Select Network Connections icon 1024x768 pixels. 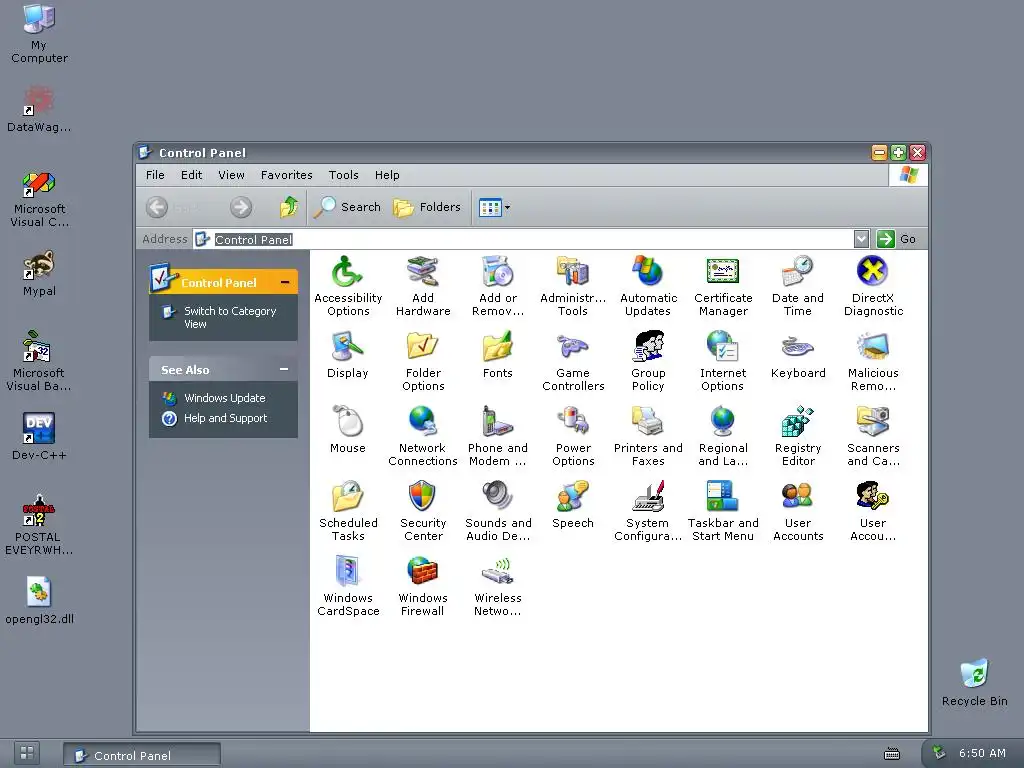[423, 436]
